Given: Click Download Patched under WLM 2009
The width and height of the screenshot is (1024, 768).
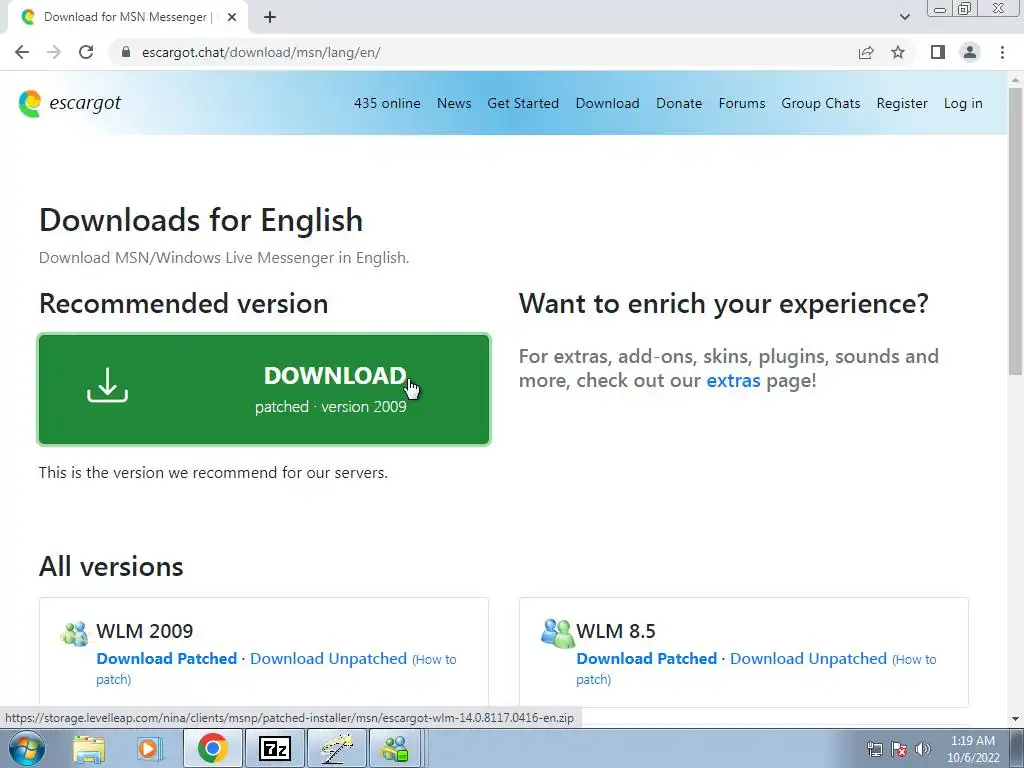Looking at the screenshot, I should coord(167,658).
